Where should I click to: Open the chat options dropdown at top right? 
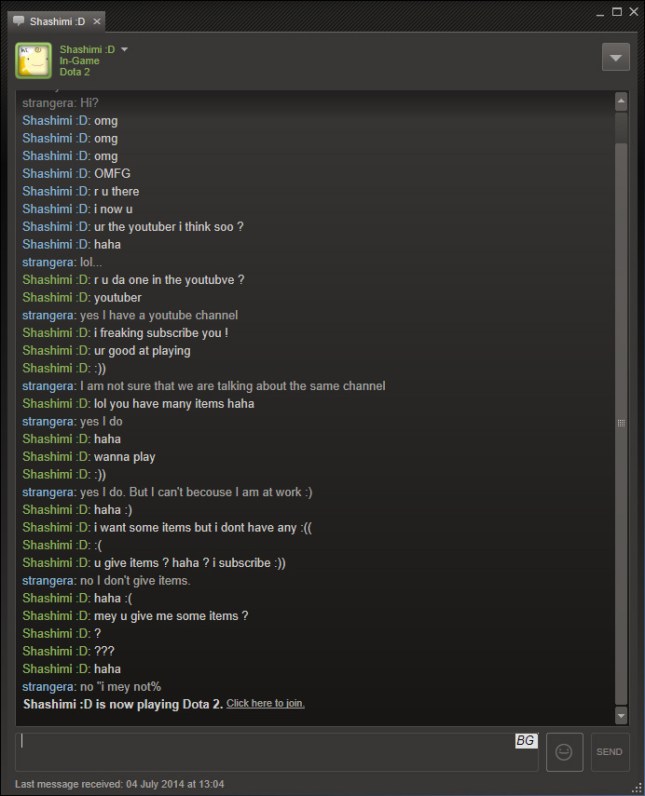tap(616, 57)
